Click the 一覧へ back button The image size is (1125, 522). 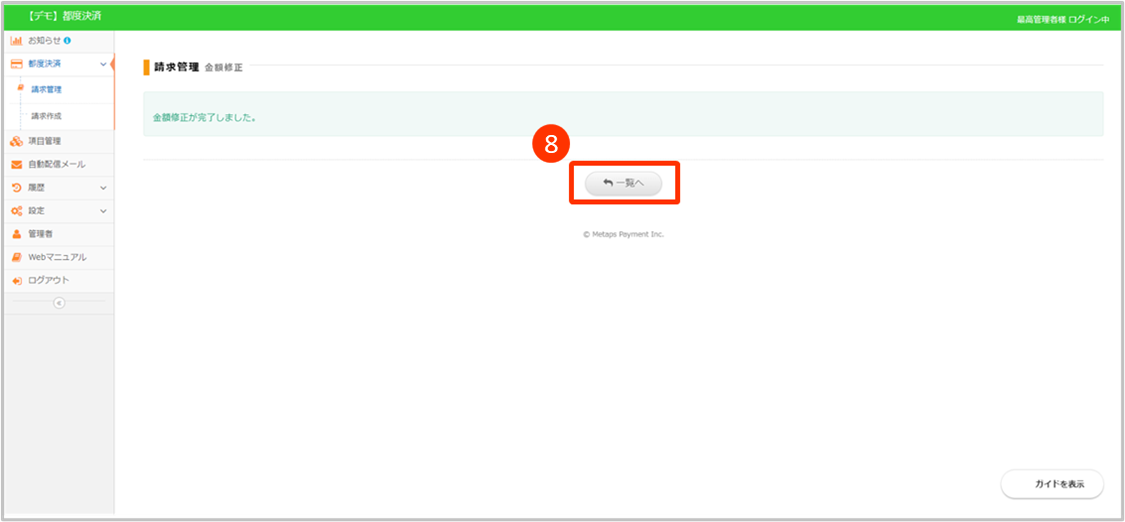click(x=623, y=183)
